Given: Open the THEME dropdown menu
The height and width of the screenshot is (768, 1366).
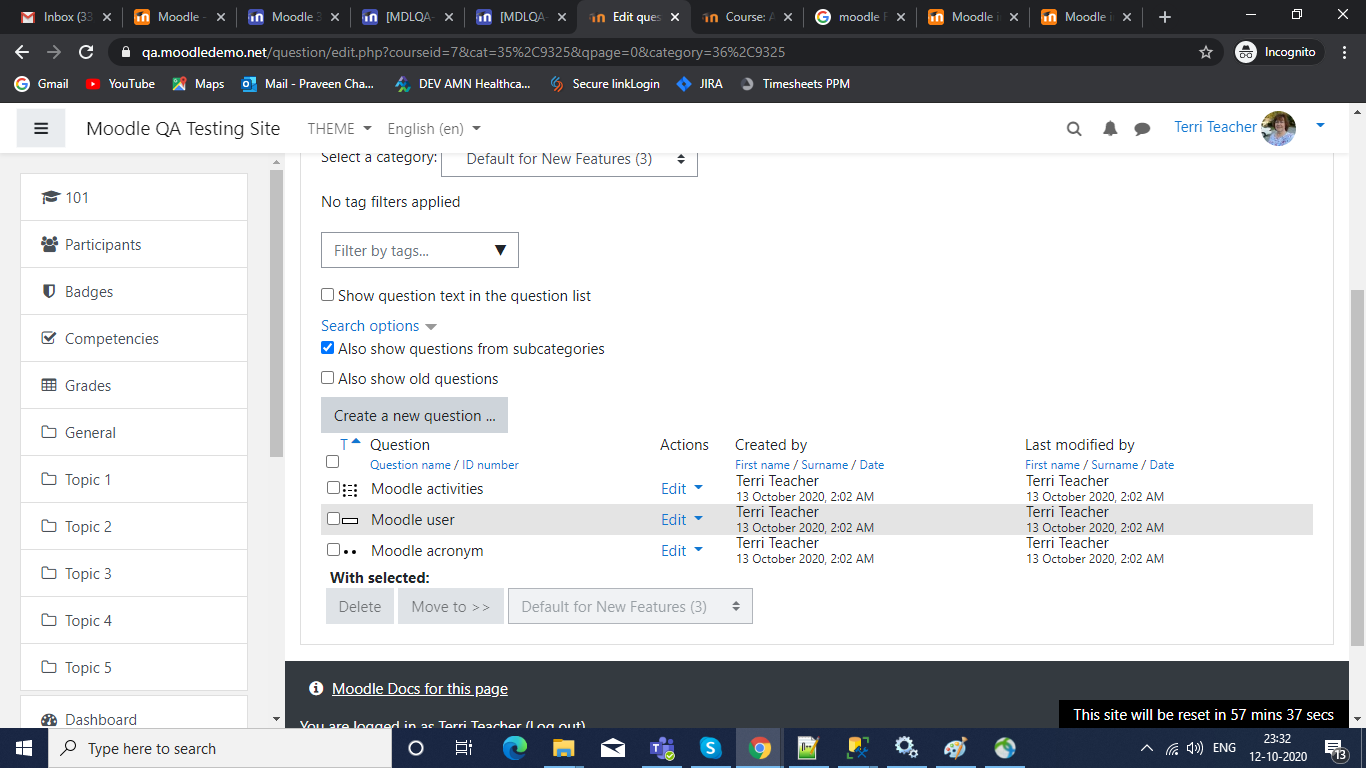Looking at the screenshot, I should point(339,128).
